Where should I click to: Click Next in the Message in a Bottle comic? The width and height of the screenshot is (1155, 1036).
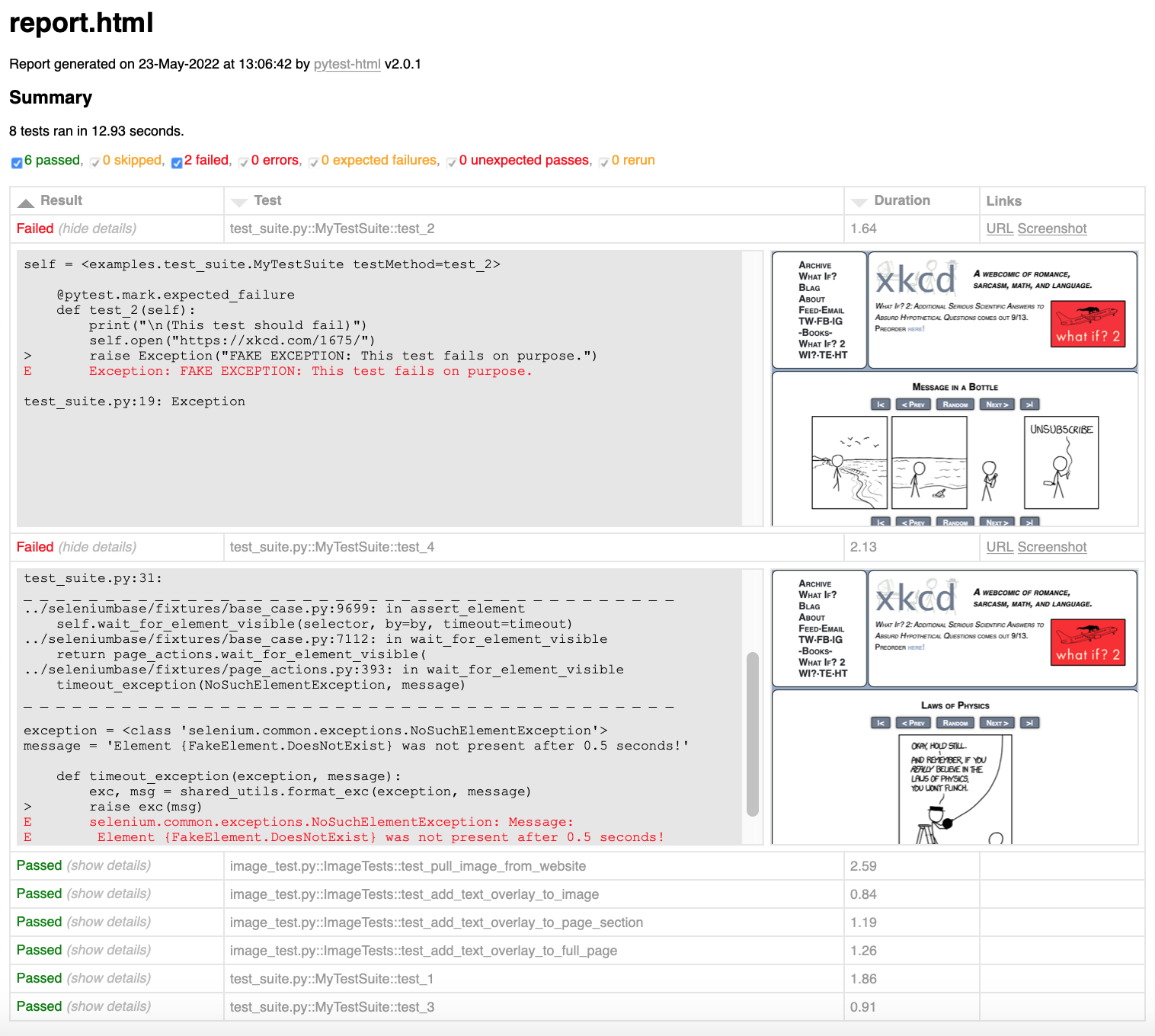click(997, 404)
